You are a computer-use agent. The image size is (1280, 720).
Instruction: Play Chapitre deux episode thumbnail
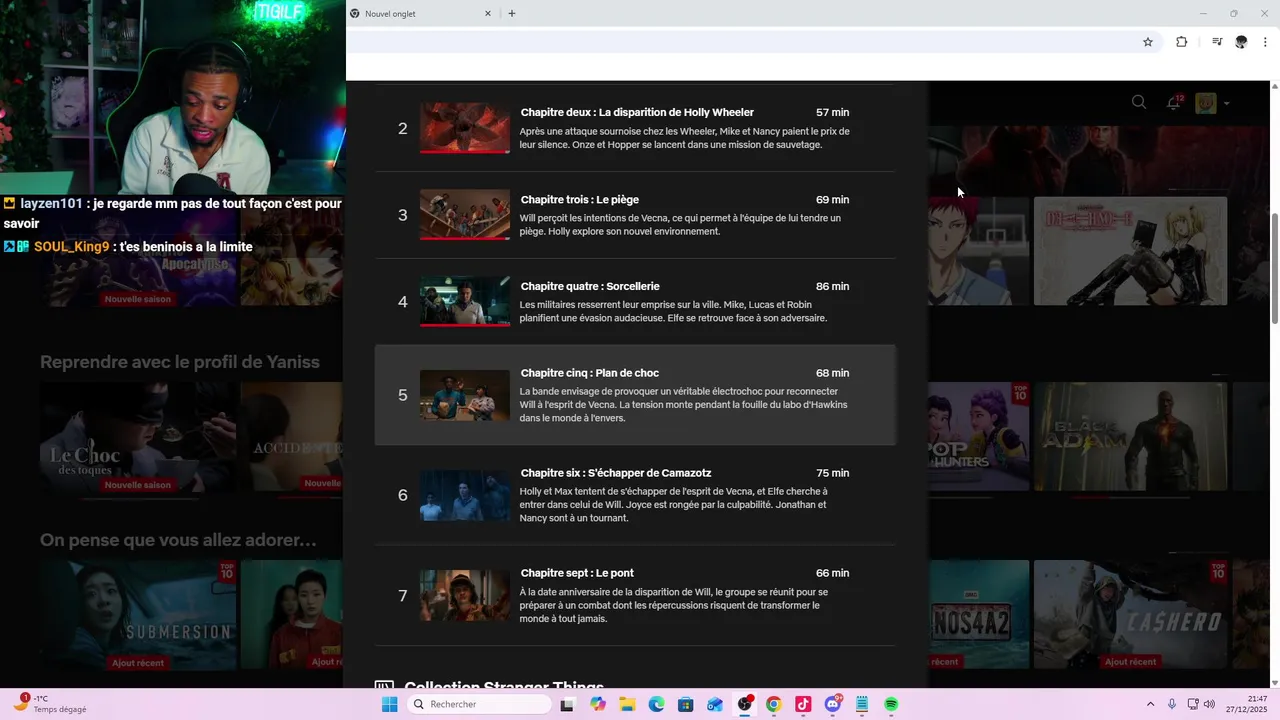[465, 128]
